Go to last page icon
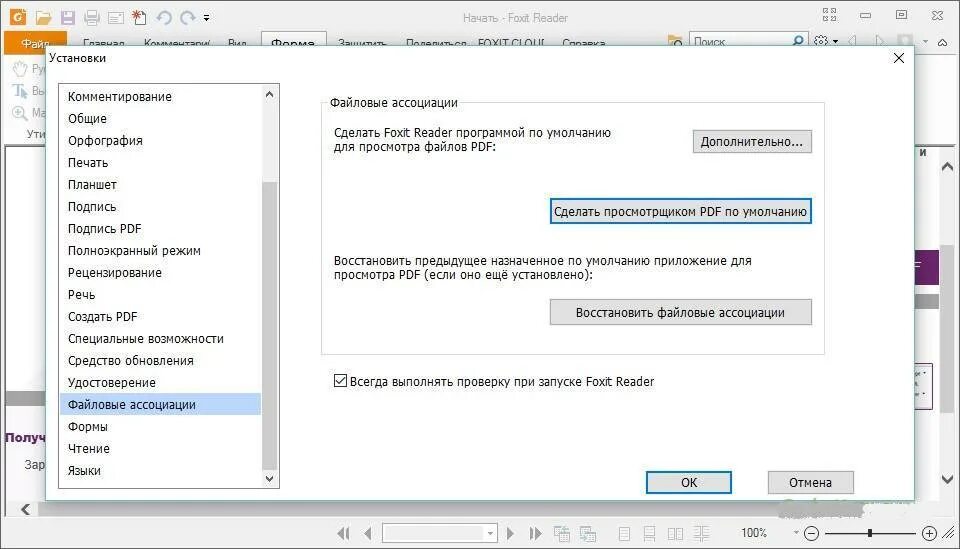The width and height of the screenshot is (960, 549). pyautogui.click(x=535, y=534)
